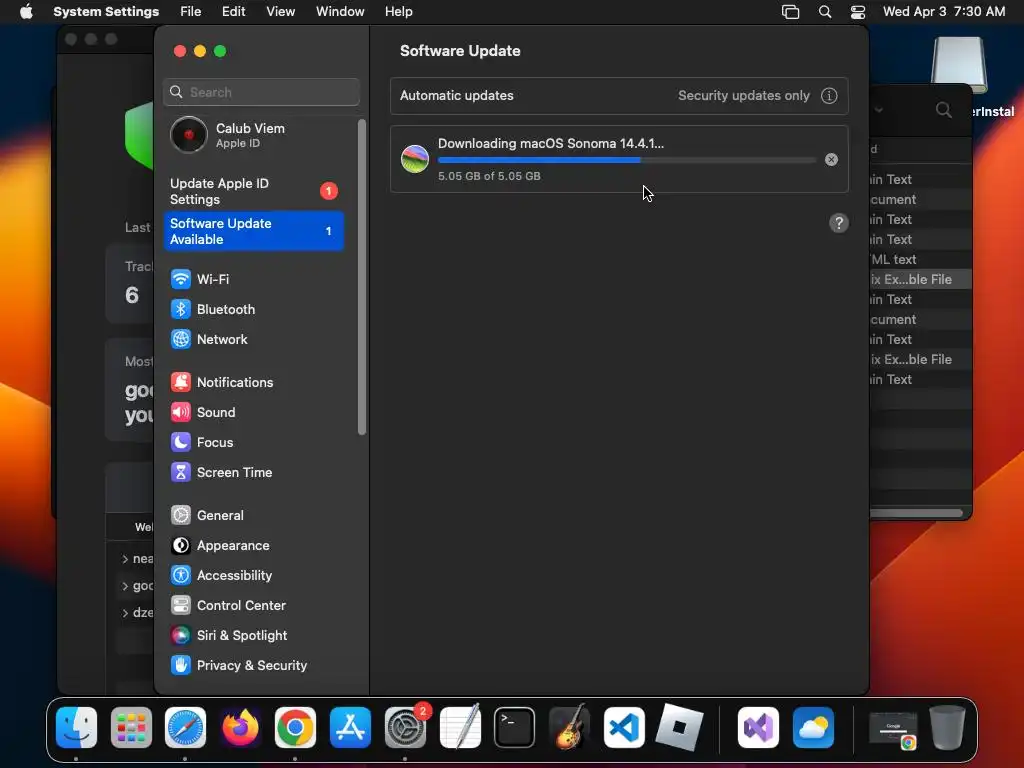Select Software Update Available item

click(x=253, y=231)
